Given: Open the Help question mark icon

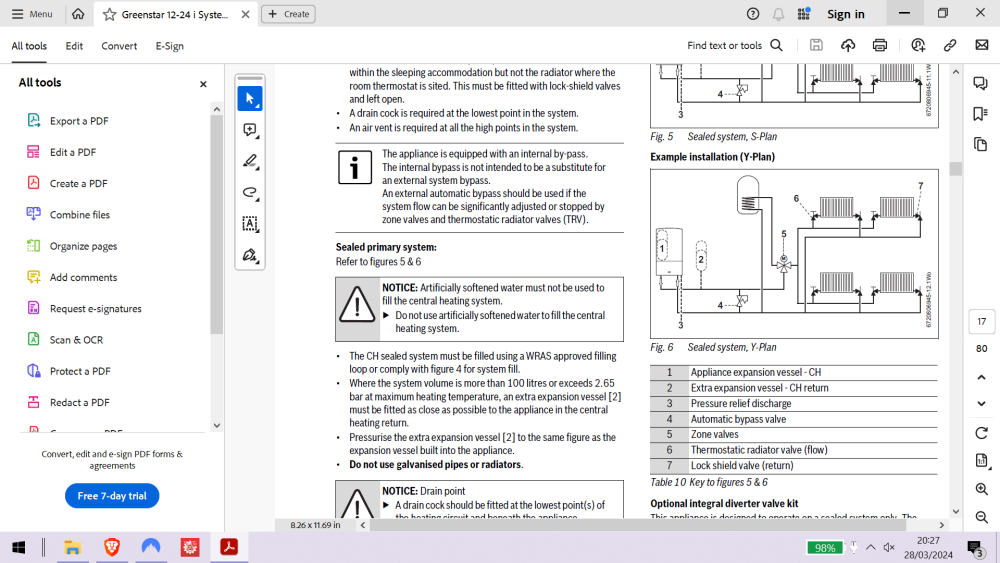Looking at the screenshot, I should point(753,13).
